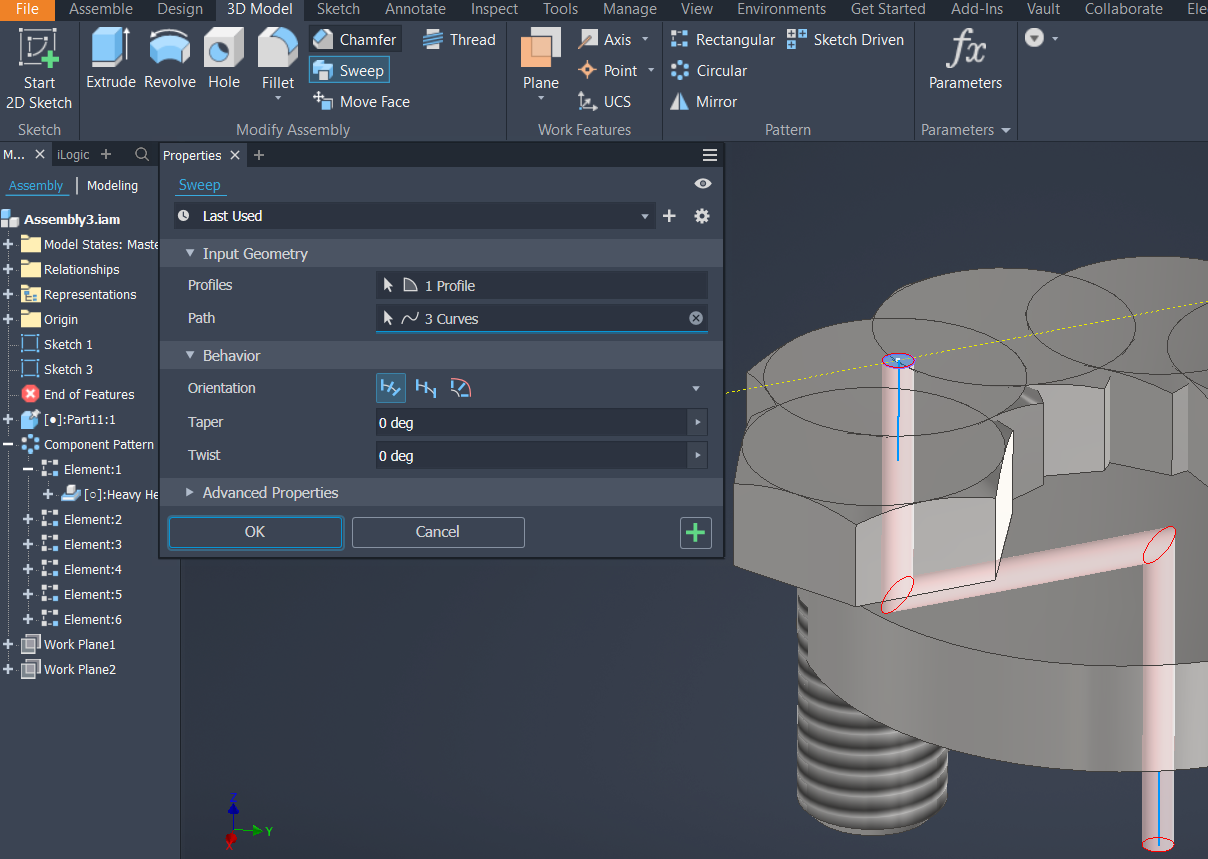Open the Last Used preset dropdown
Screen dimensions: 1208x859
tap(645, 215)
